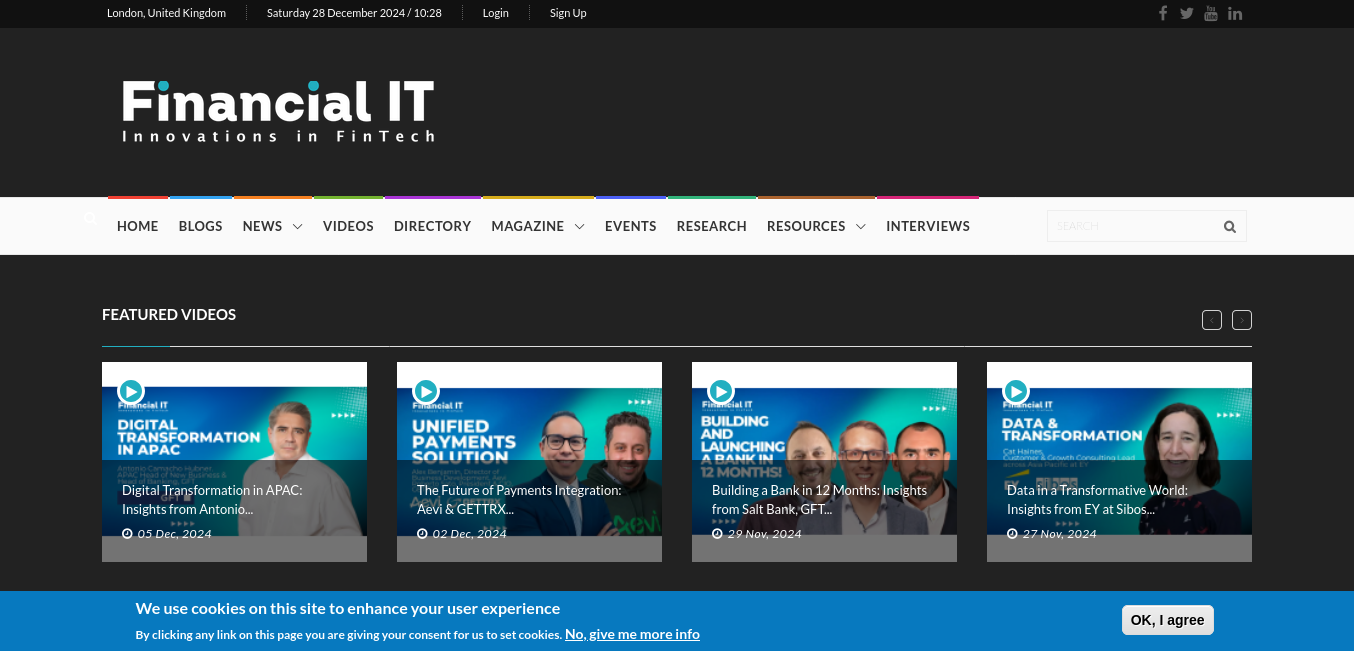Go to the Home menu item
The height and width of the screenshot is (651, 1366).
(x=138, y=226)
